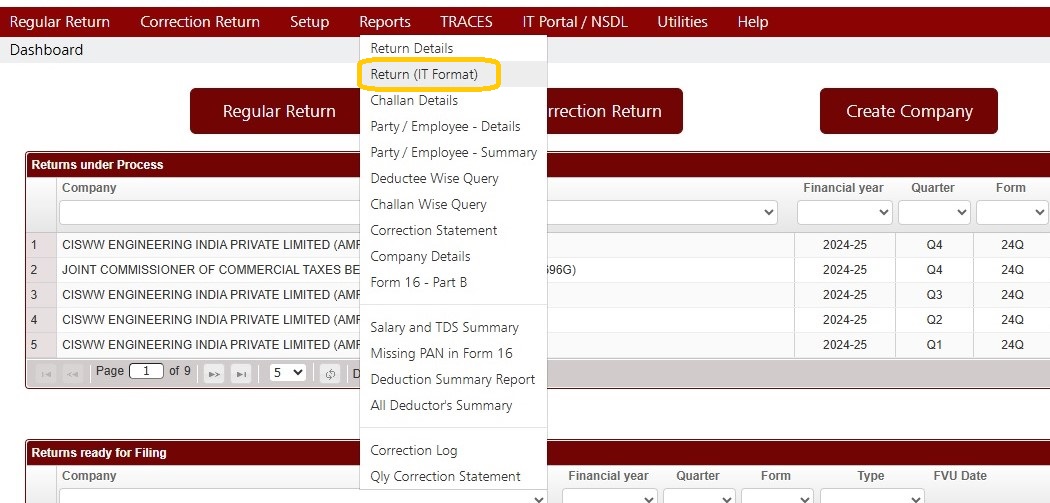Expand the Financial year filter in Returns under Process

[844, 212]
